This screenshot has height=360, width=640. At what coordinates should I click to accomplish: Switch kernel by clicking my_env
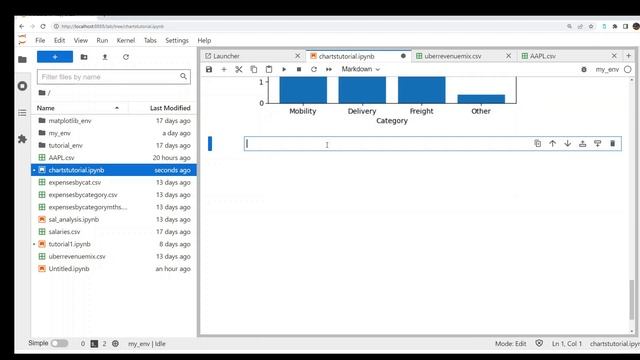[607, 70]
